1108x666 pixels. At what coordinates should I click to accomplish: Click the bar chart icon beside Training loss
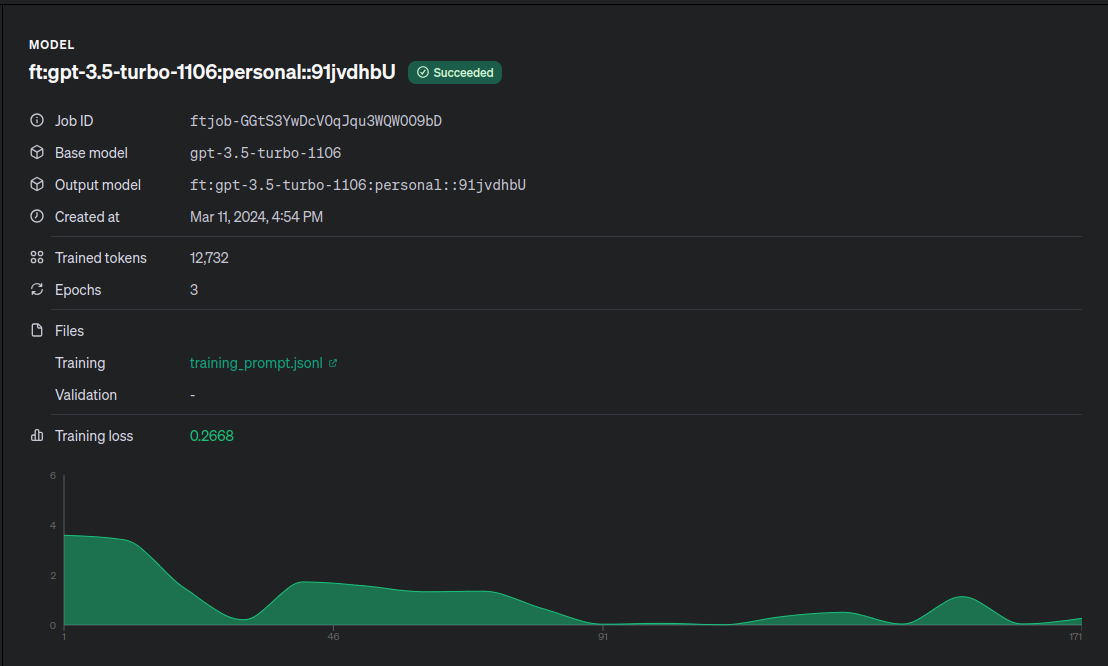37,436
